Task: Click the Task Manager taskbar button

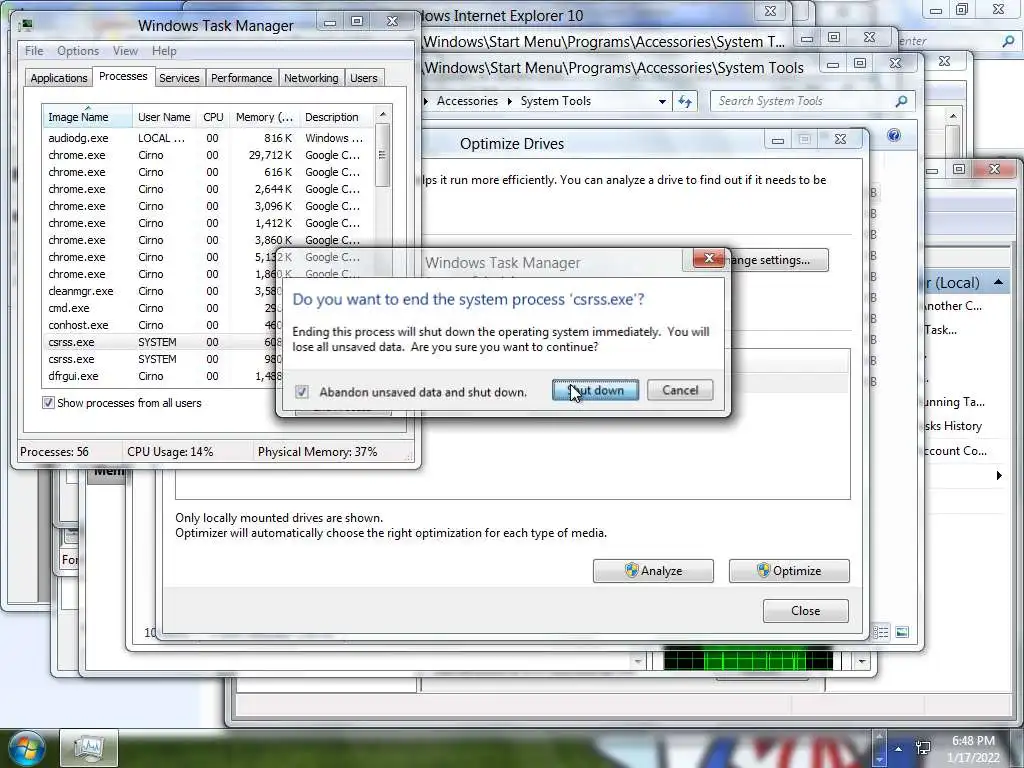Action: click(89, 748)
